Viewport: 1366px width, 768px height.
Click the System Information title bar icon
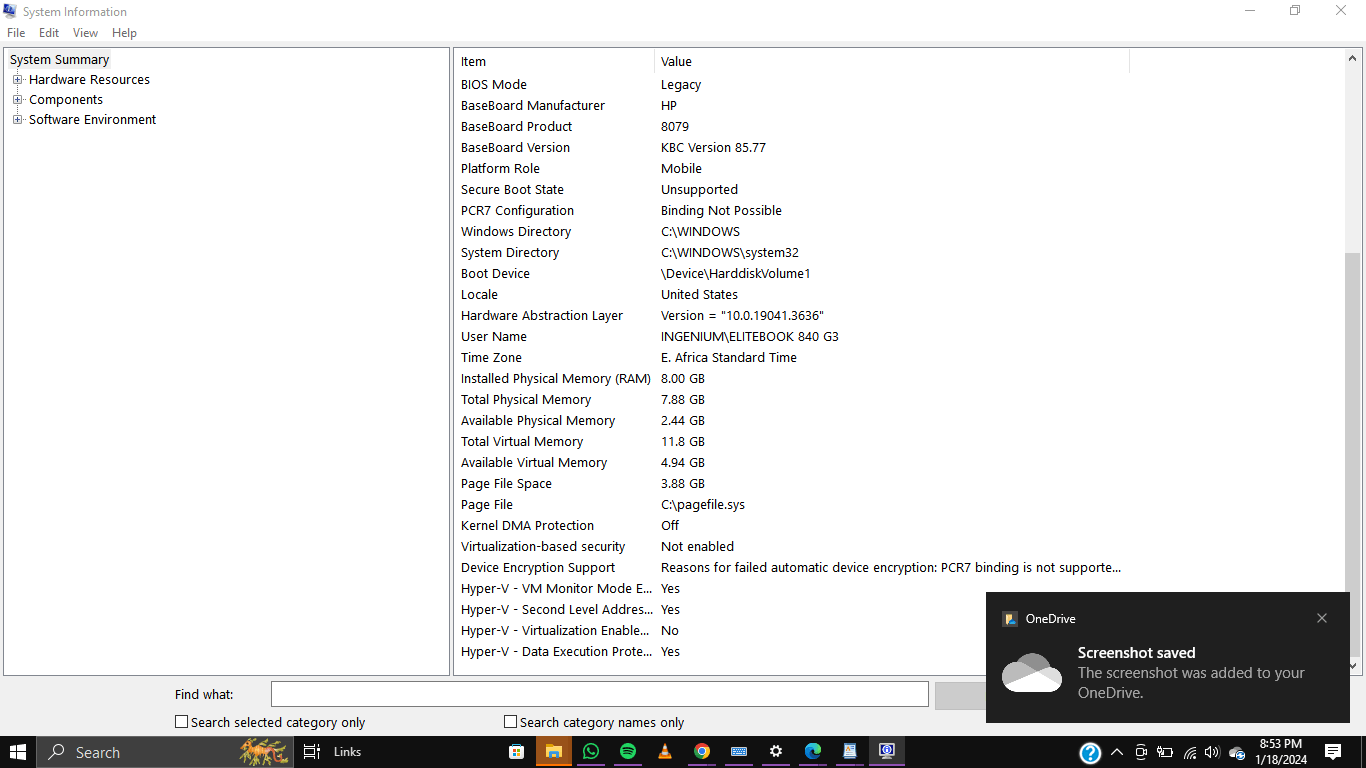point(10,11)
